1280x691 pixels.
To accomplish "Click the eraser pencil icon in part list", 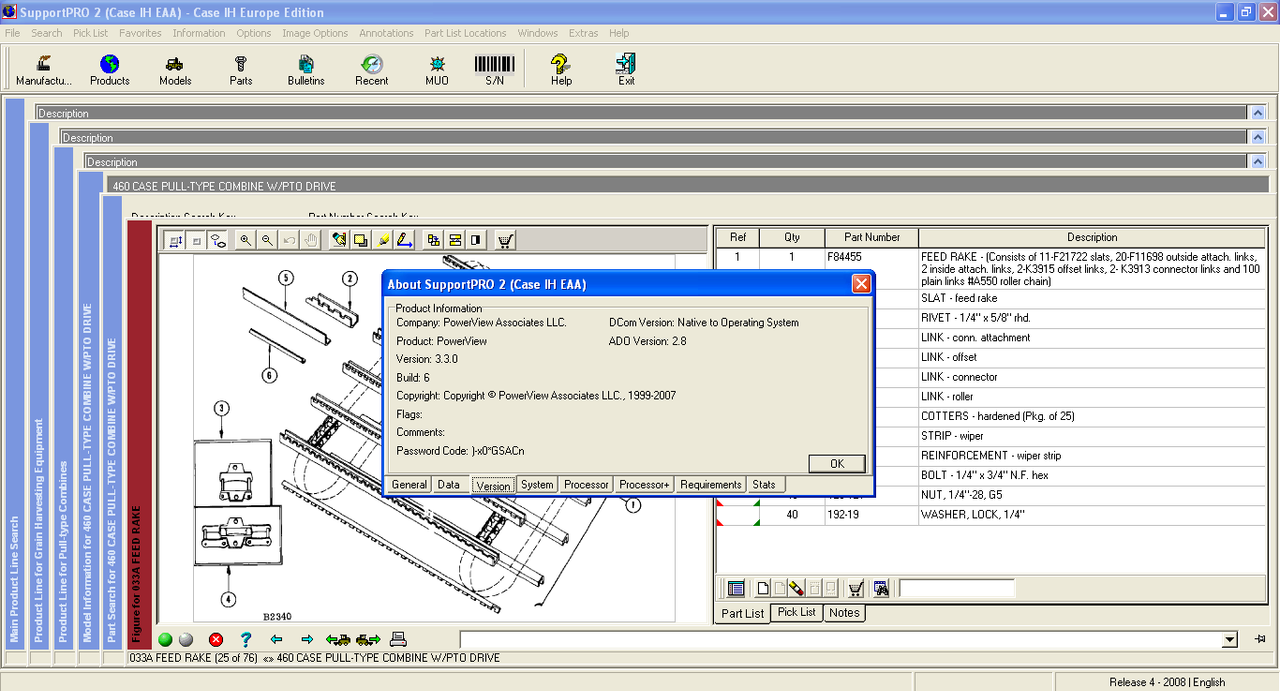I will pyautogui.click(x=796, y=588).
